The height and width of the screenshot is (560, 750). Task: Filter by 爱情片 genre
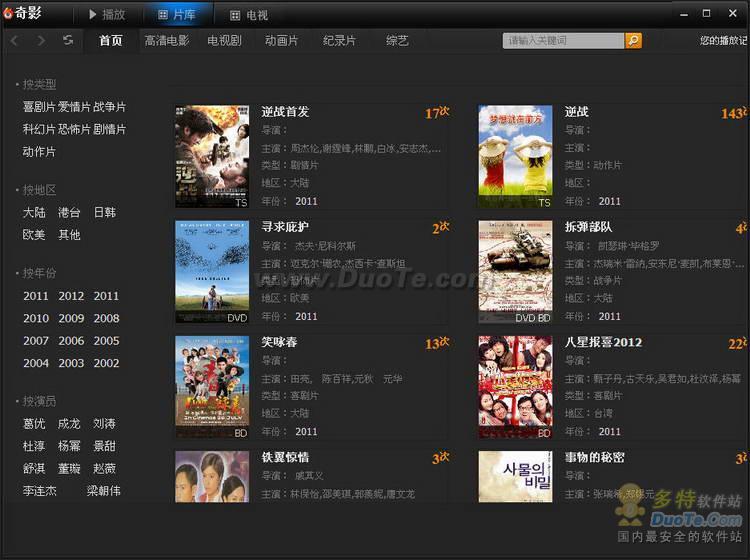[74, 107]
